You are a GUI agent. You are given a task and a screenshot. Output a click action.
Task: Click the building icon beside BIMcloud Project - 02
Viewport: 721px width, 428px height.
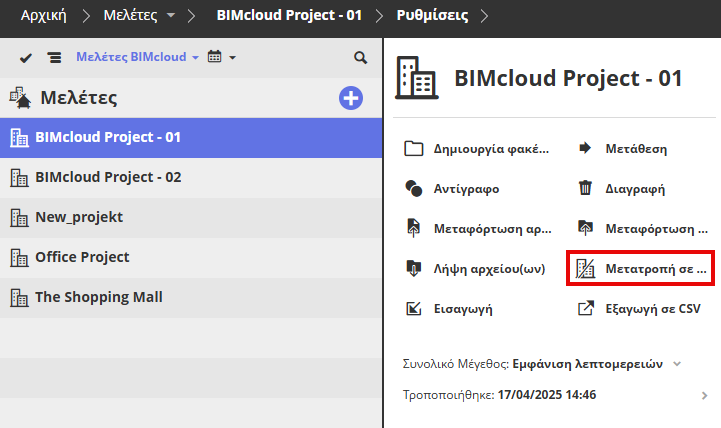19,177
